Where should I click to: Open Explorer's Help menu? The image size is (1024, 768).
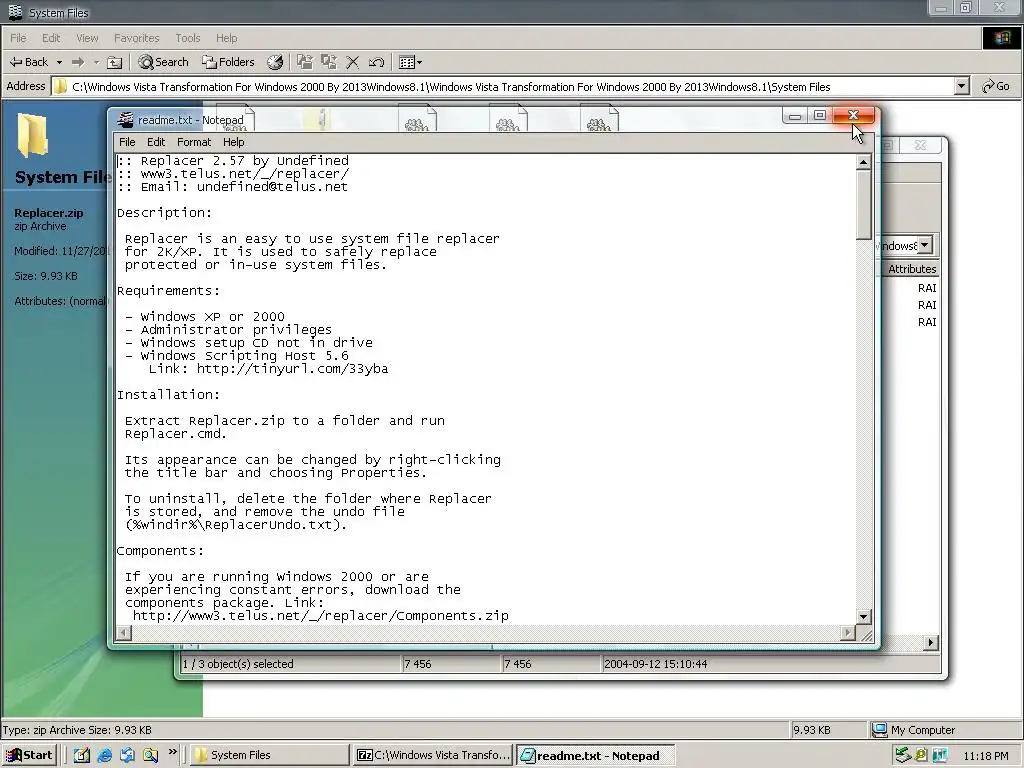coord(227,38)
